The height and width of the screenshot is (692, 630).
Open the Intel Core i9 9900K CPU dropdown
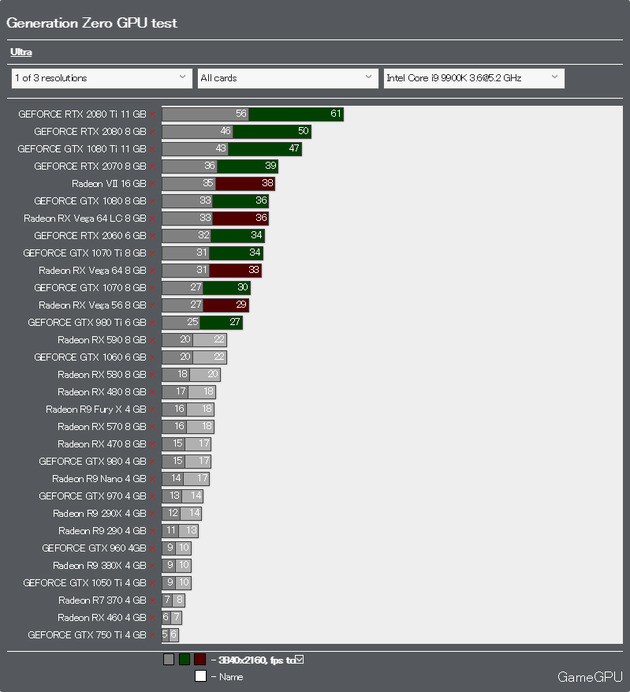coord(474,78)
